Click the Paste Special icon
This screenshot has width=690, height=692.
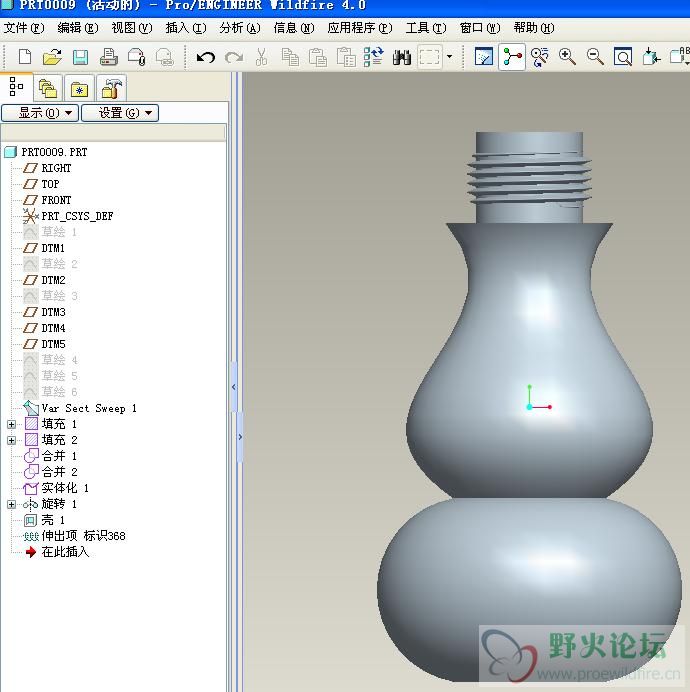pos(346,57)
